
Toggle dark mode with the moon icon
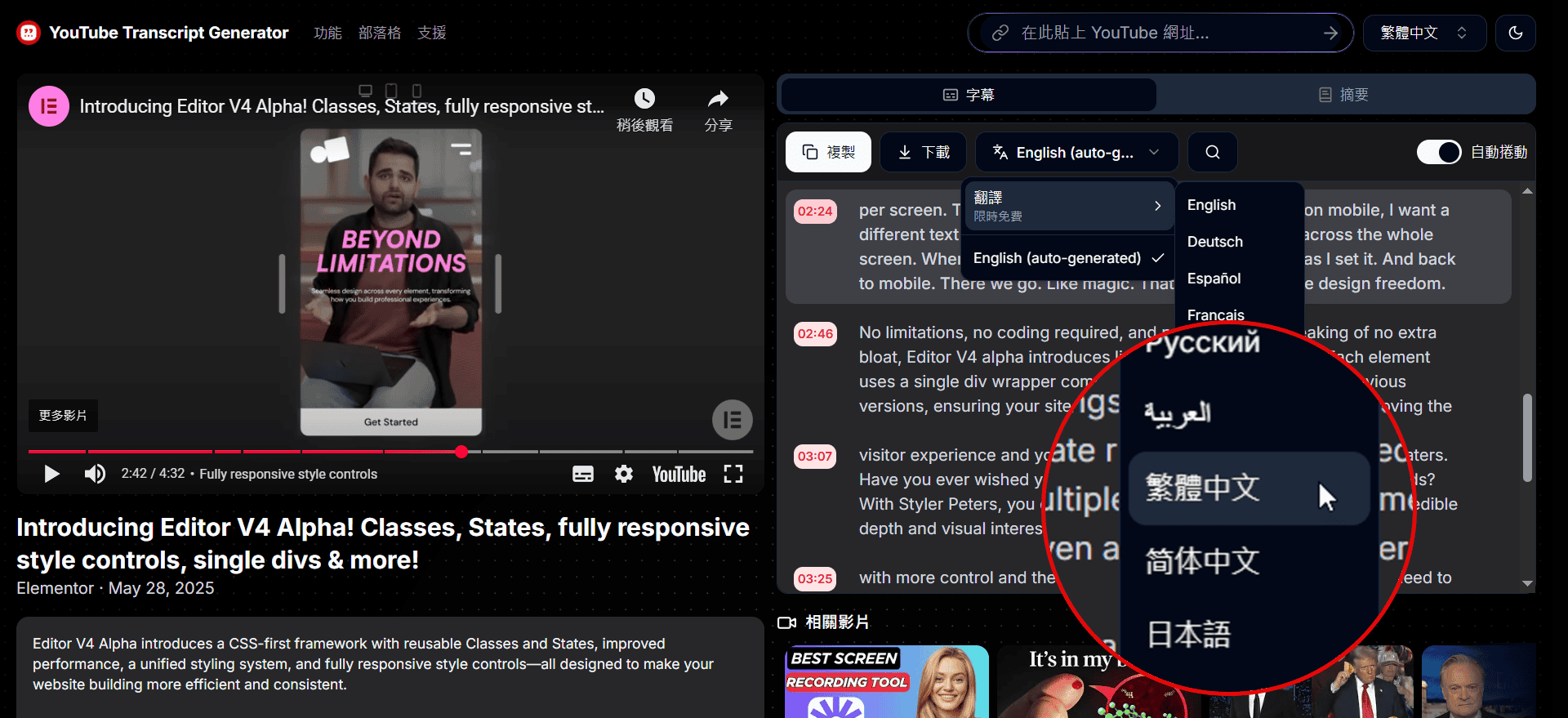(1515, 33)
